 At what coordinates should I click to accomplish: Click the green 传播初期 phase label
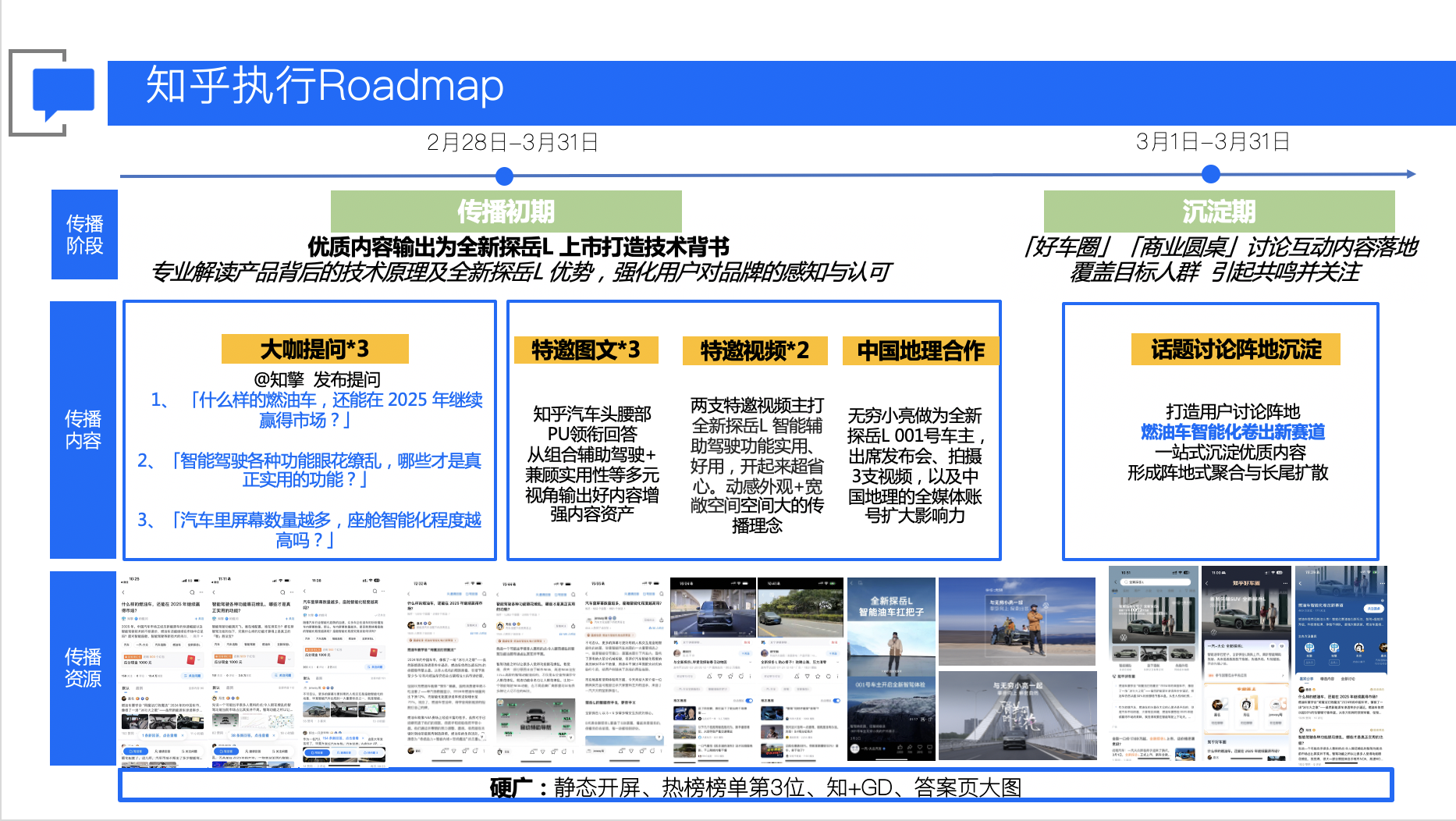click(x=506, y=211)
